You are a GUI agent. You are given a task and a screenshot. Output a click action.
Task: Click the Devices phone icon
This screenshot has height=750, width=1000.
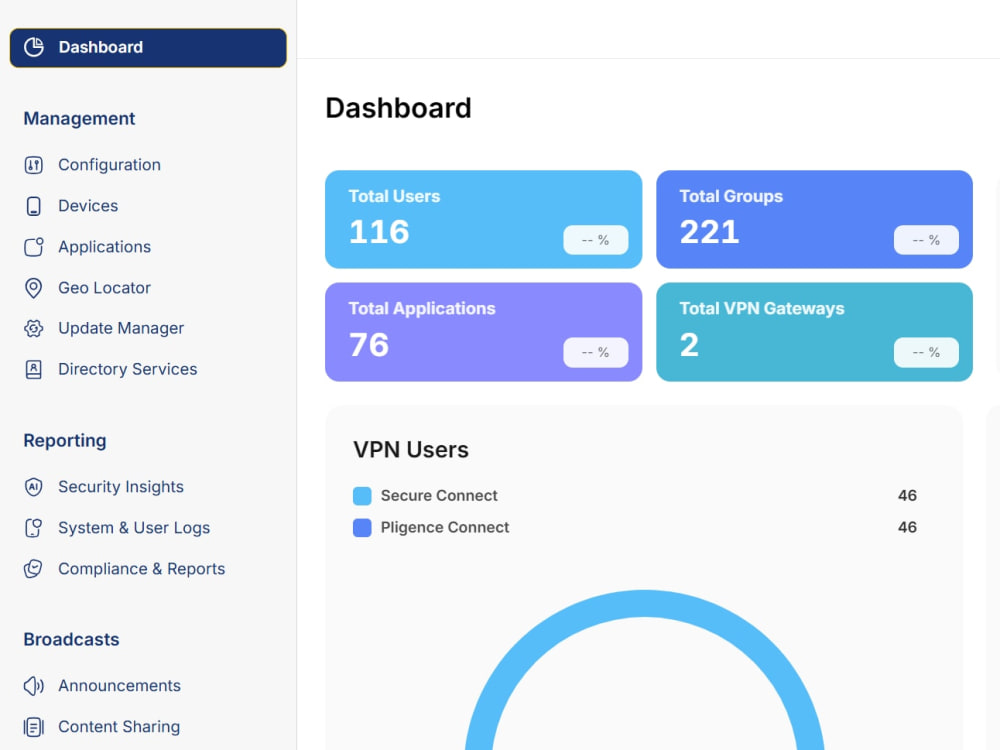[34, 206]
